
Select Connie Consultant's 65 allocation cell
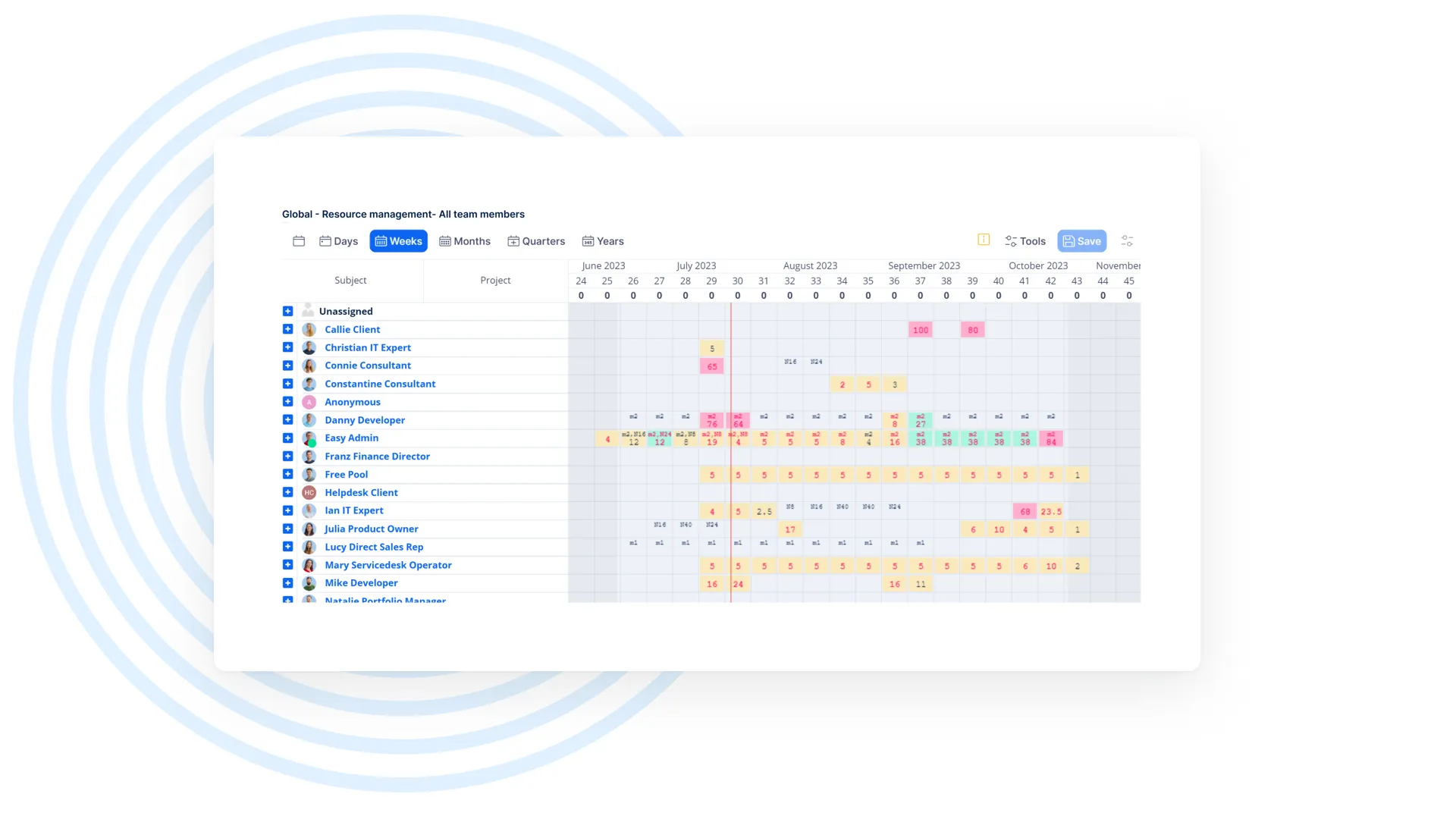(x=711, y=366)
